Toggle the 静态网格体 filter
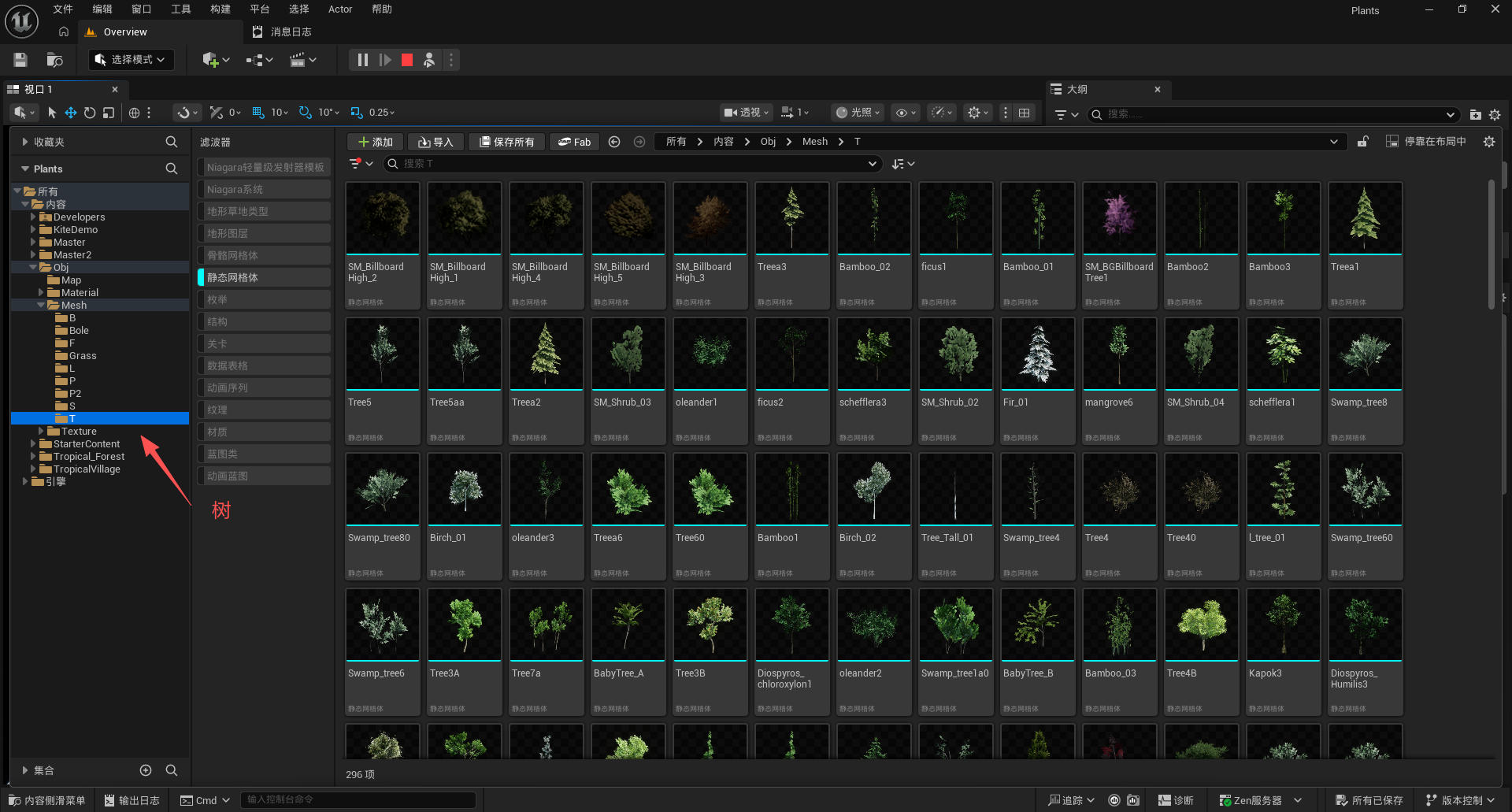The height and width of the screenshot is (812, 1512). 264,277
